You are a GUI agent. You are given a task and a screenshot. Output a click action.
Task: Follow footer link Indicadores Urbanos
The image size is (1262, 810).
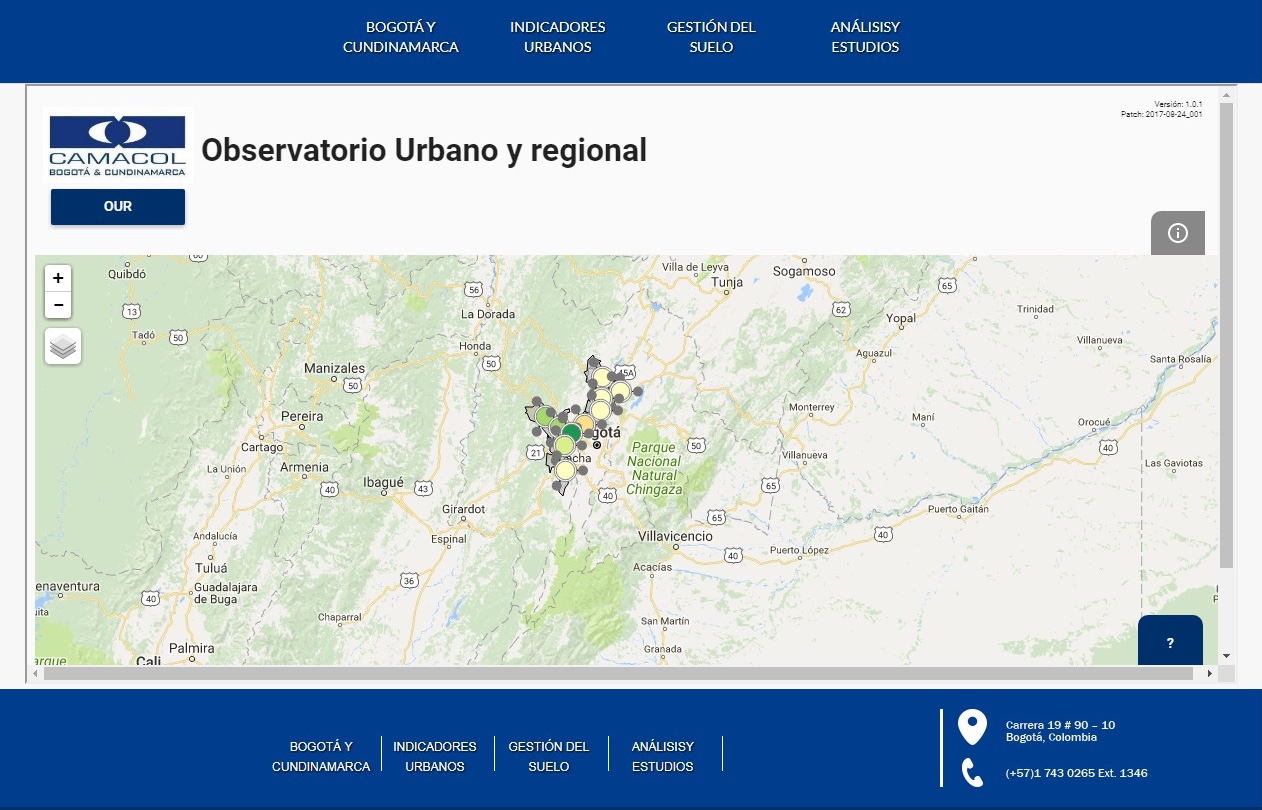435,756
